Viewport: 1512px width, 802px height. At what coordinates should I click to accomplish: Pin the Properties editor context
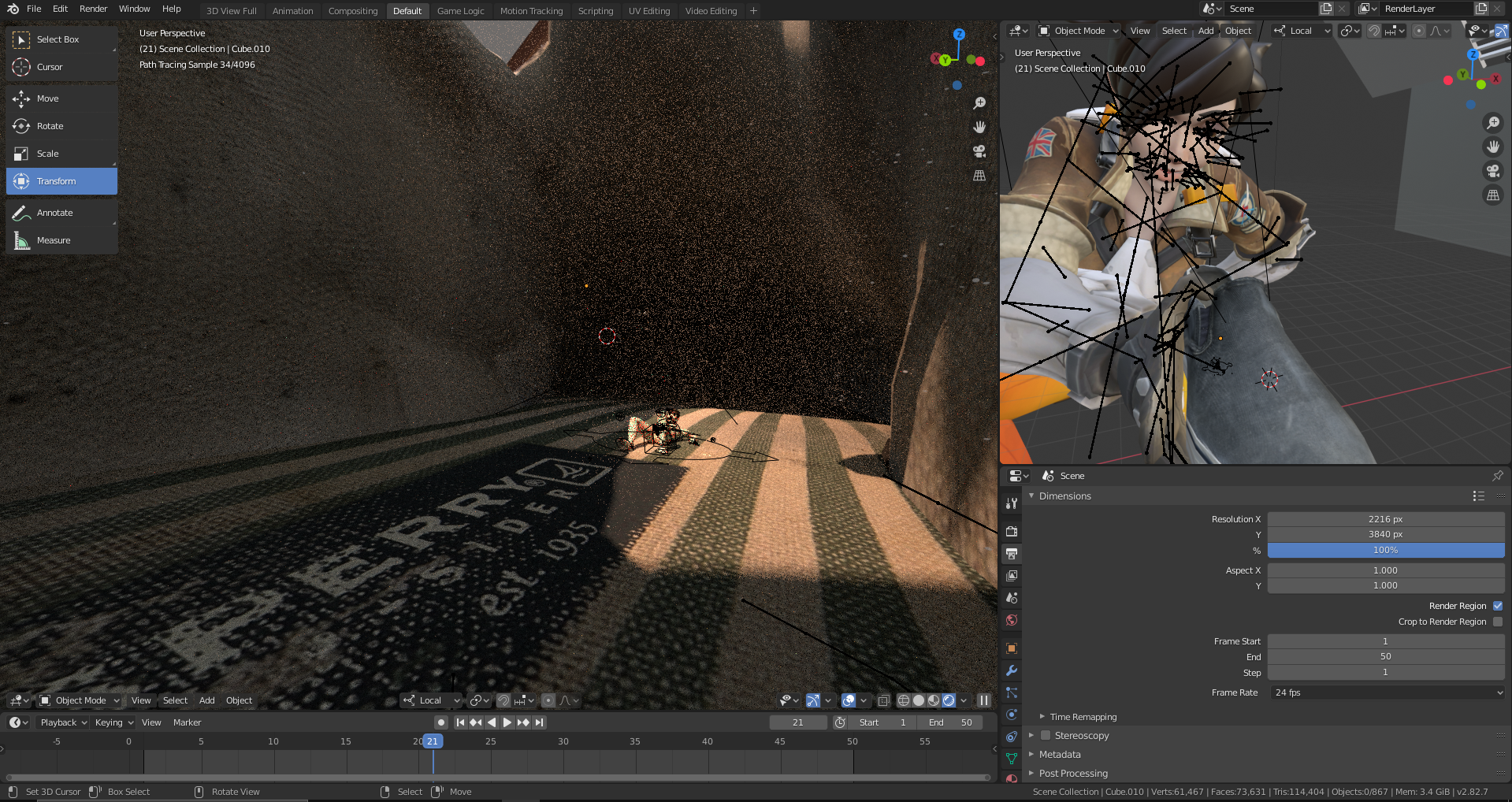(1497, 476)
